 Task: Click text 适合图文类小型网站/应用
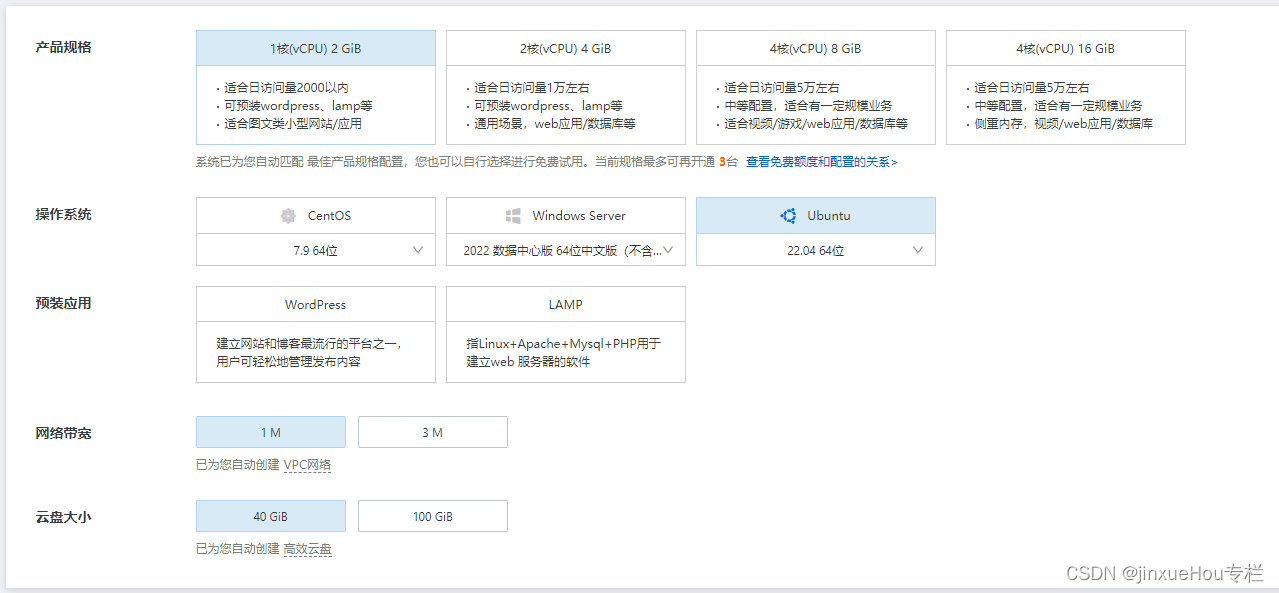(x=293, y=124)
